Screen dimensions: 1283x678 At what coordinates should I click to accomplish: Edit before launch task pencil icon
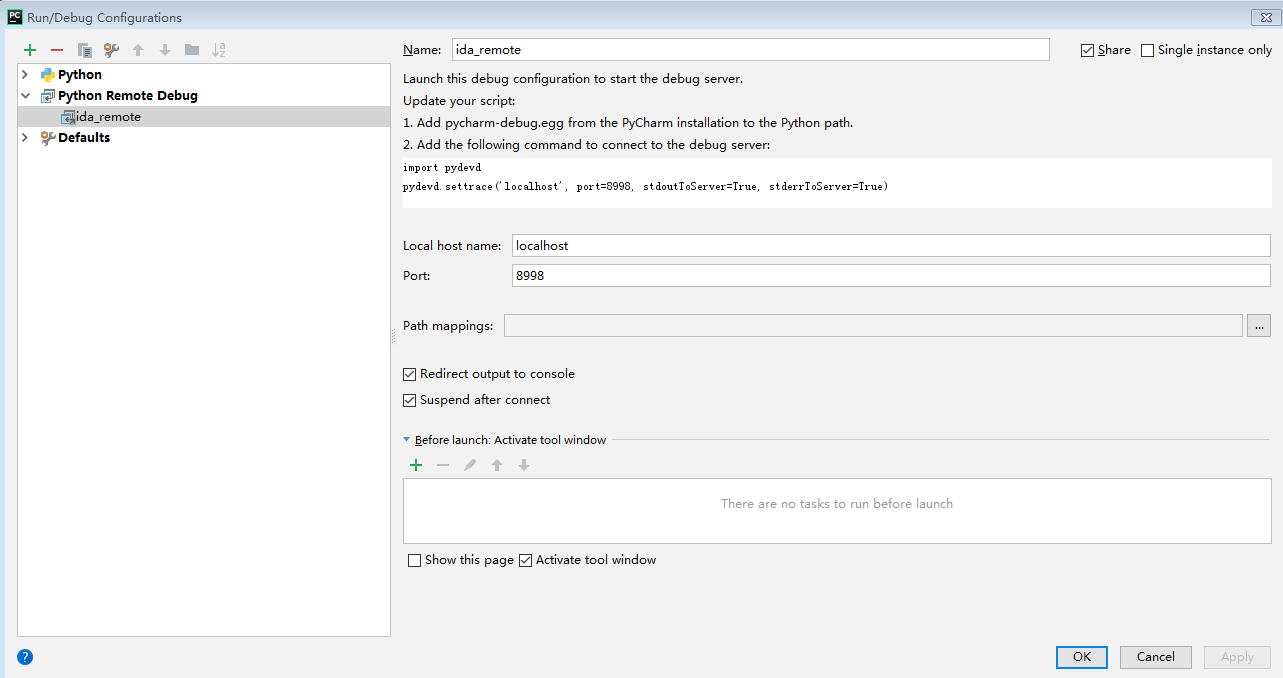point(470,465)
